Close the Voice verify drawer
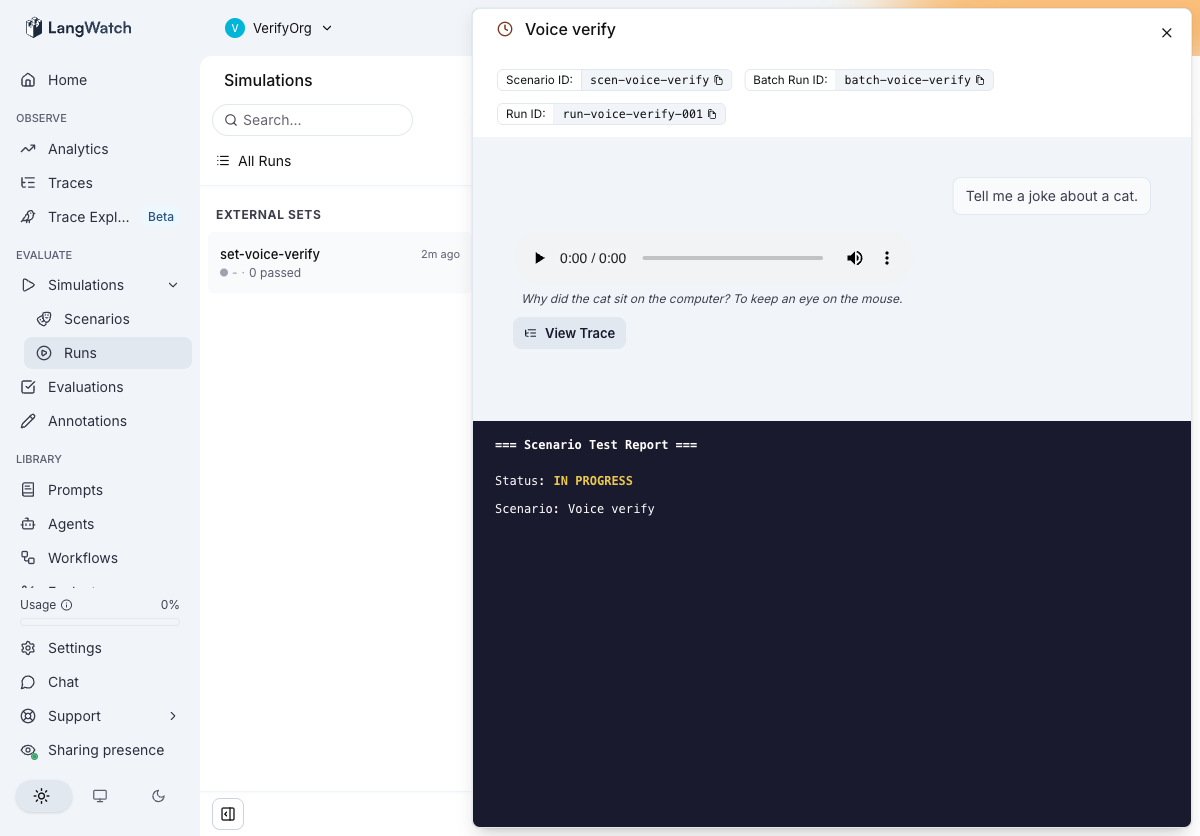The height and width of the screenshot is (836, 1200). (1166, 33)
